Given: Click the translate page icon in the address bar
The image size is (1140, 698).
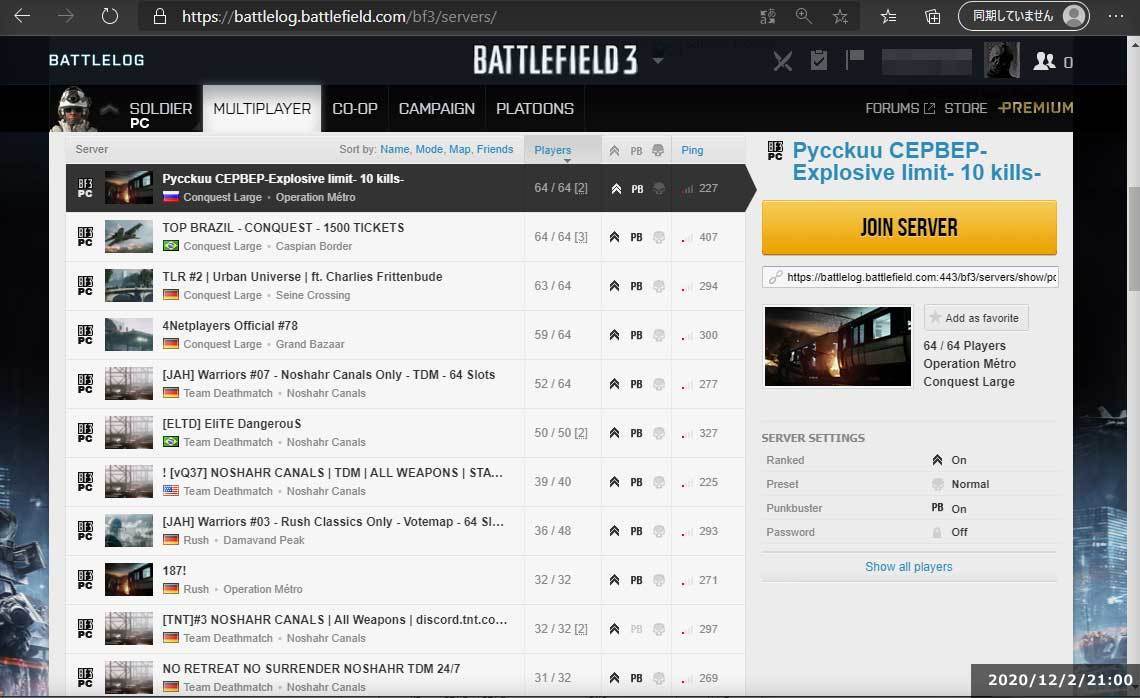Looking at the screenshot, I should click(x=768, y=16).
